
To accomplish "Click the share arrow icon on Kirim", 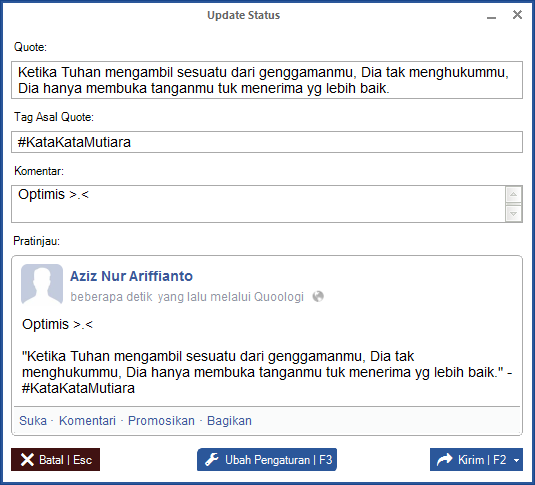I will (x=444, y=460).
